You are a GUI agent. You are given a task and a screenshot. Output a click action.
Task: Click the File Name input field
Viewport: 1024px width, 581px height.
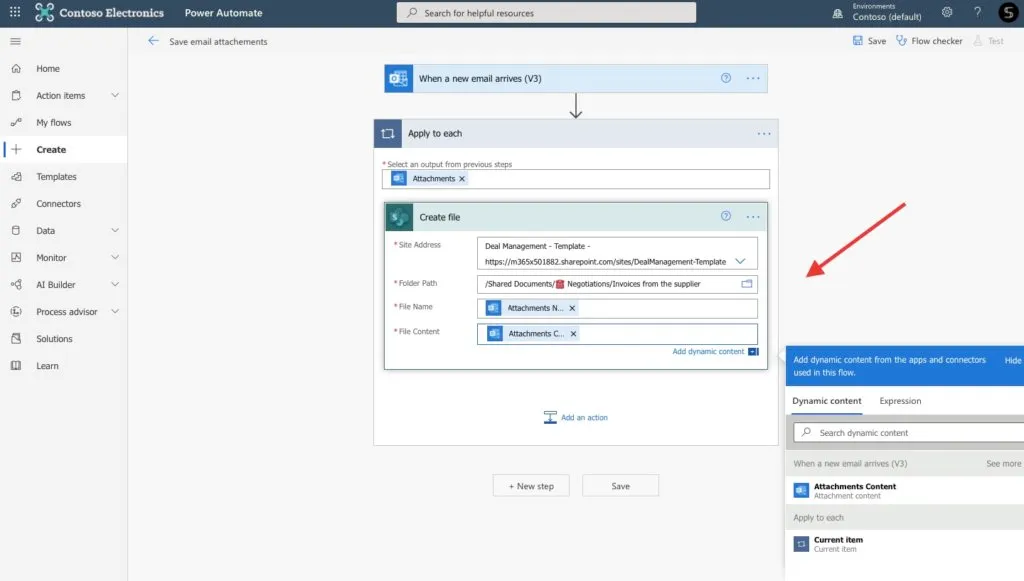click(617, 308)
